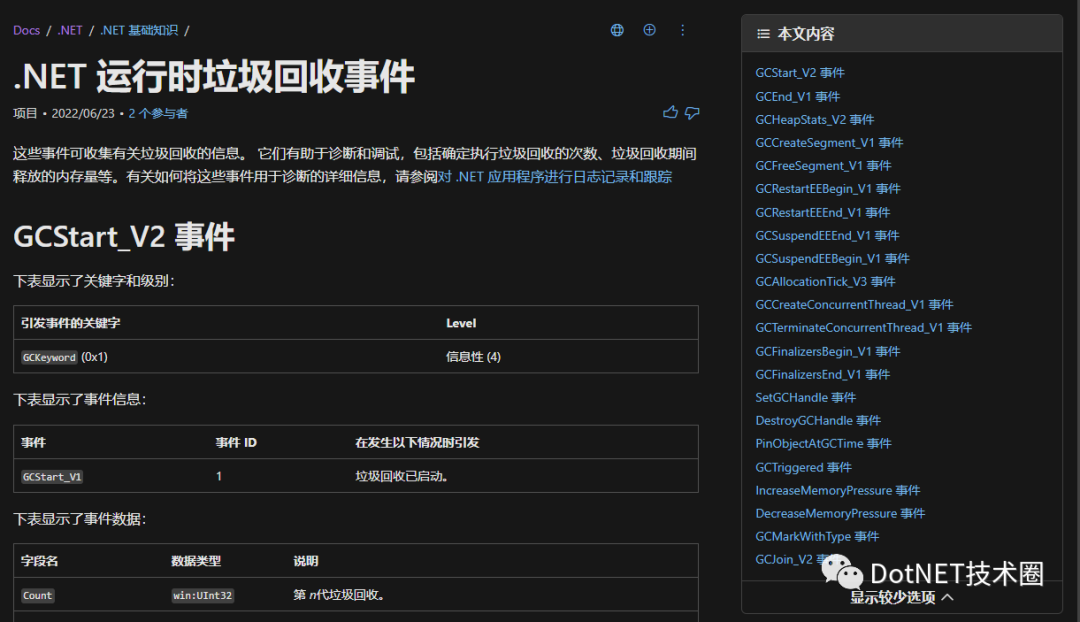Viewport: 1080px width, 622px height.
Task: Jump to GCSuspendEEEnd_V1 事件 section
Action: [827, 236]
